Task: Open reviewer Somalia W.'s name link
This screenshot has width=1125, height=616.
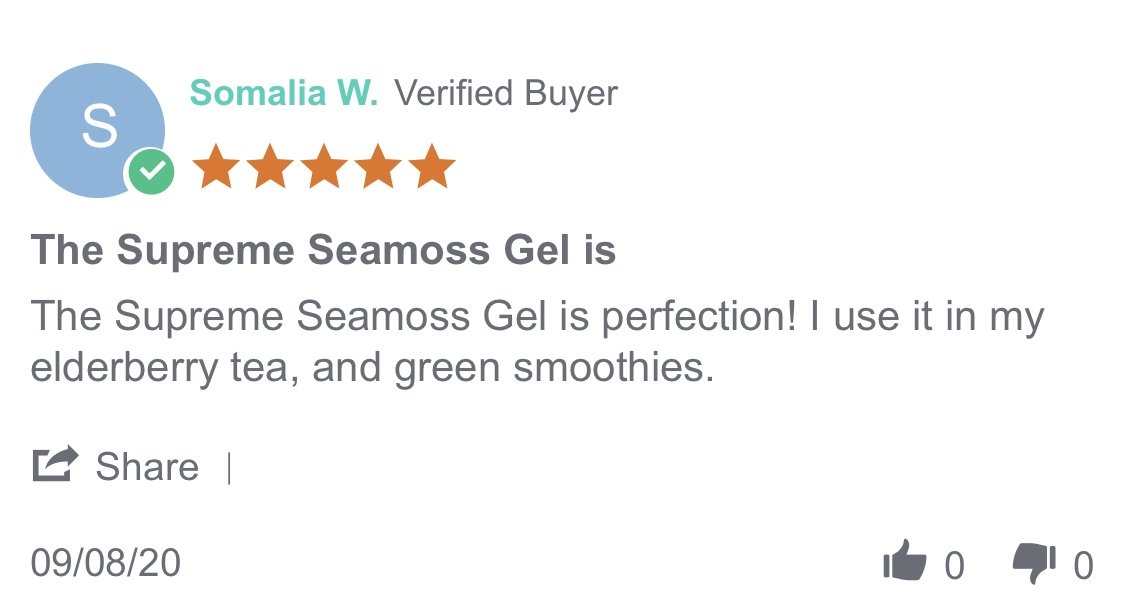Action: click(284, 93)
